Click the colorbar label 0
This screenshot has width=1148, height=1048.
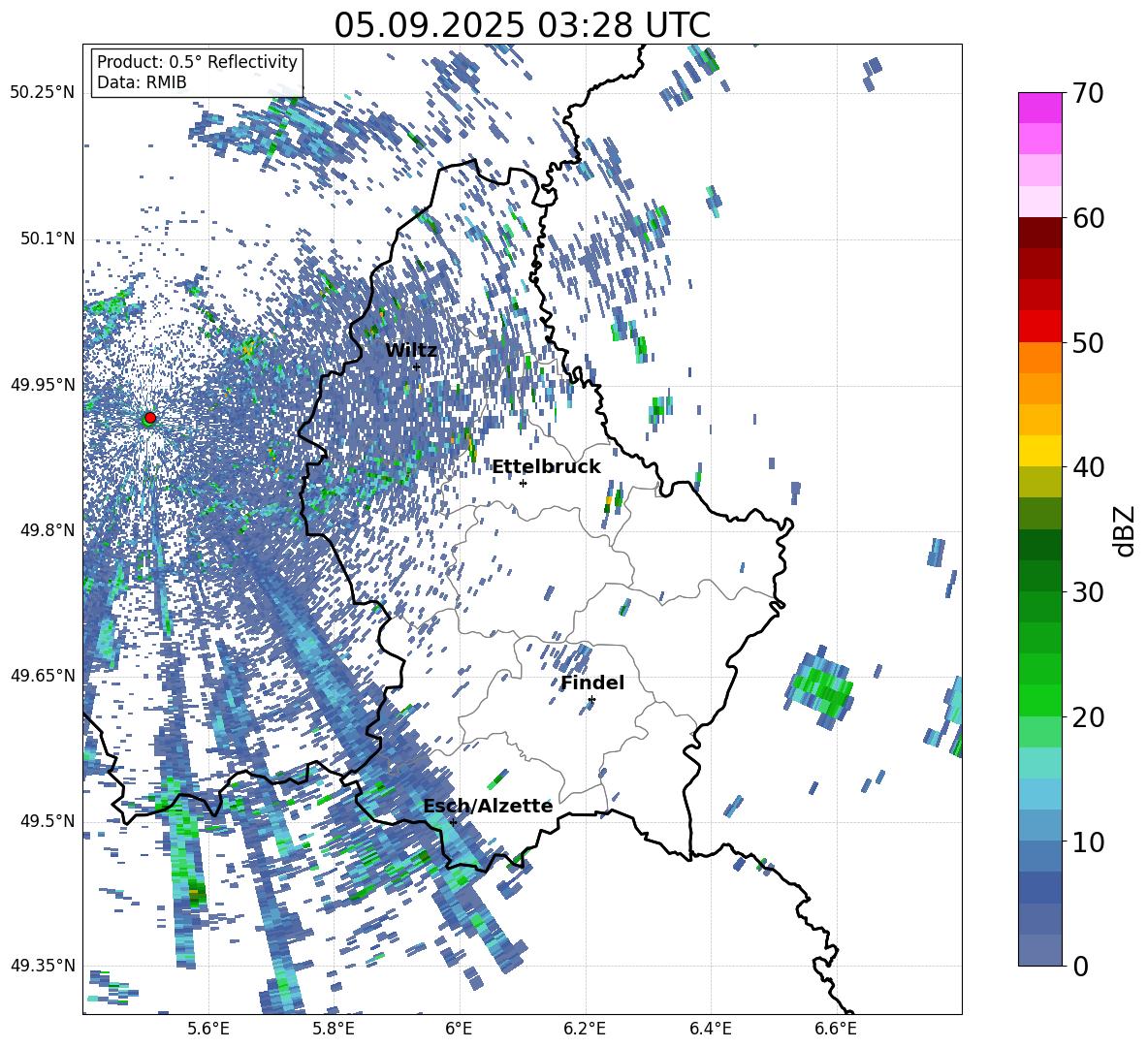click(x=1080, y=967)
